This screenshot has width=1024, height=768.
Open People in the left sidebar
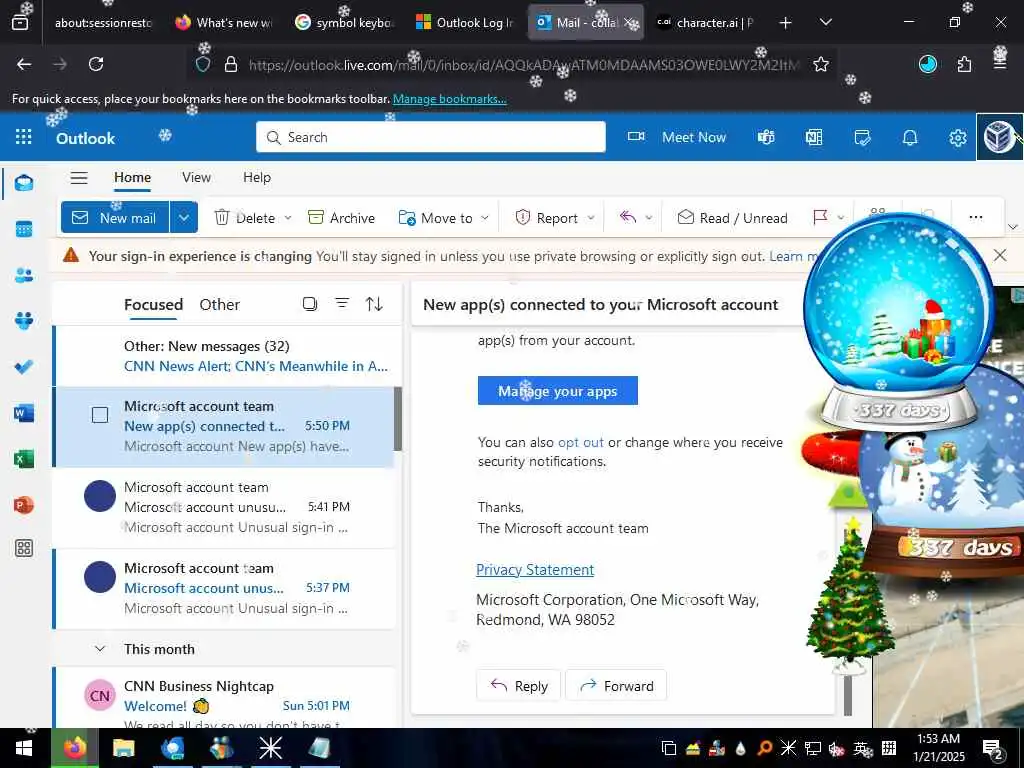point(24,275)
